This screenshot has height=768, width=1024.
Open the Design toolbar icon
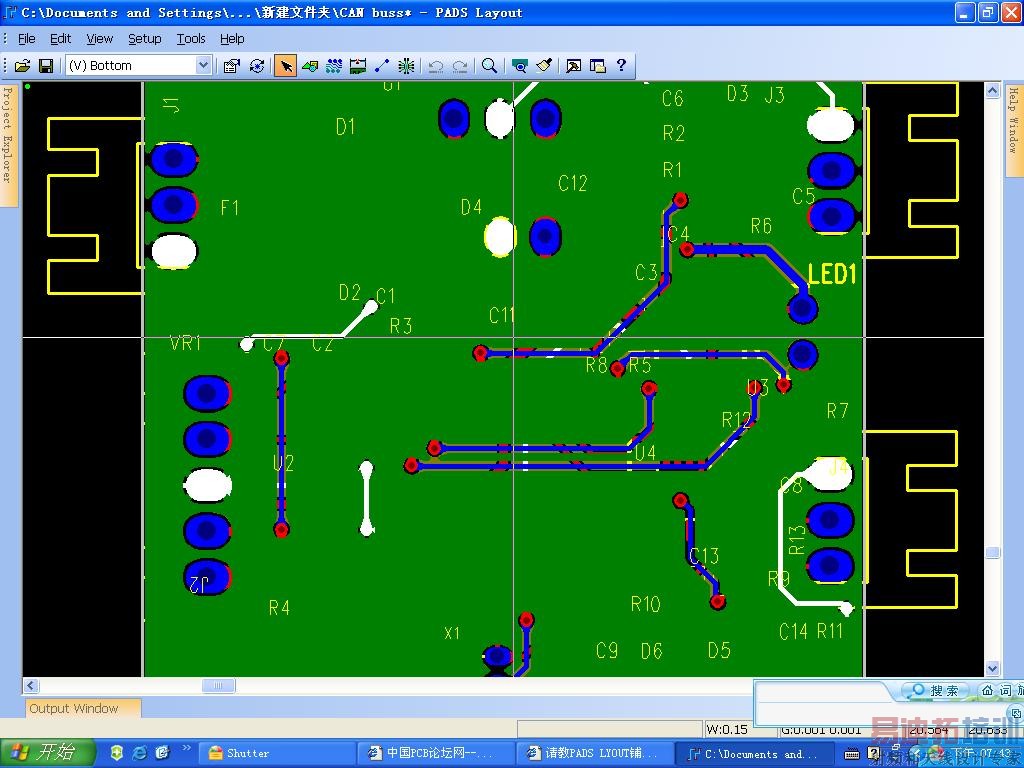coord(334,66)
